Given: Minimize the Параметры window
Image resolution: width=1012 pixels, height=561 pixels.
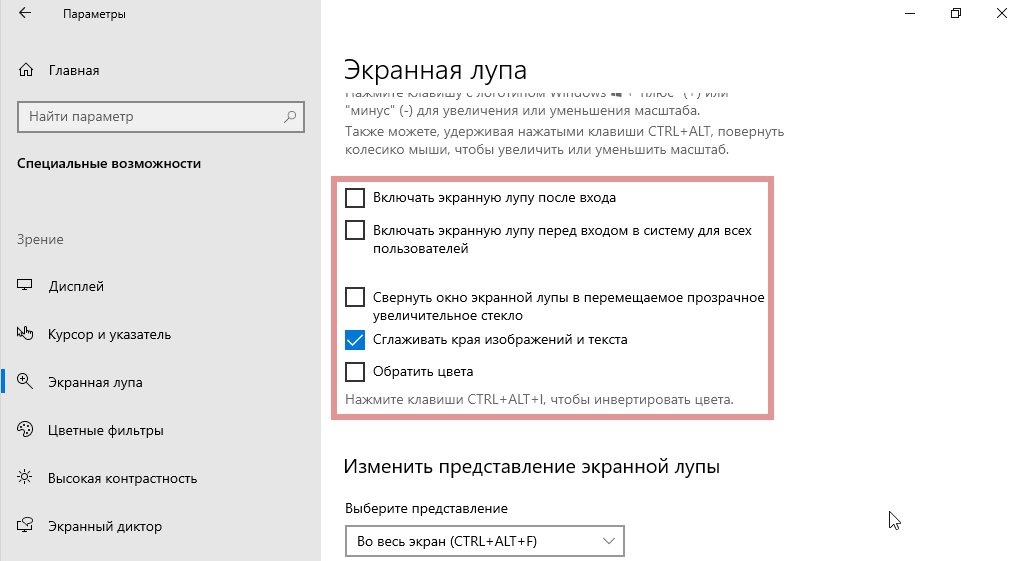Looking at the screenshot, I should (x=910, y=14).
